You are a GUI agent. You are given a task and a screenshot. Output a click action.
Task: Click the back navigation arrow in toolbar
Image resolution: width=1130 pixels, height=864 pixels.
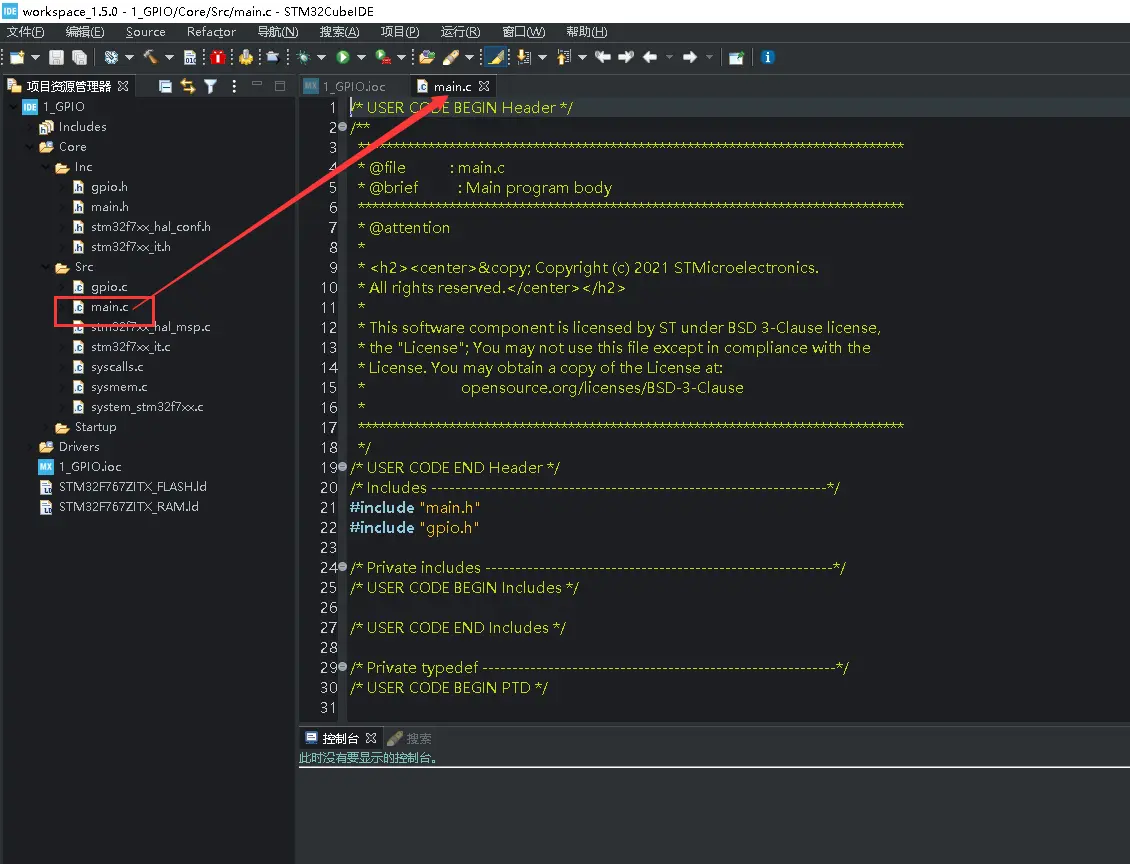click(650, 57)
